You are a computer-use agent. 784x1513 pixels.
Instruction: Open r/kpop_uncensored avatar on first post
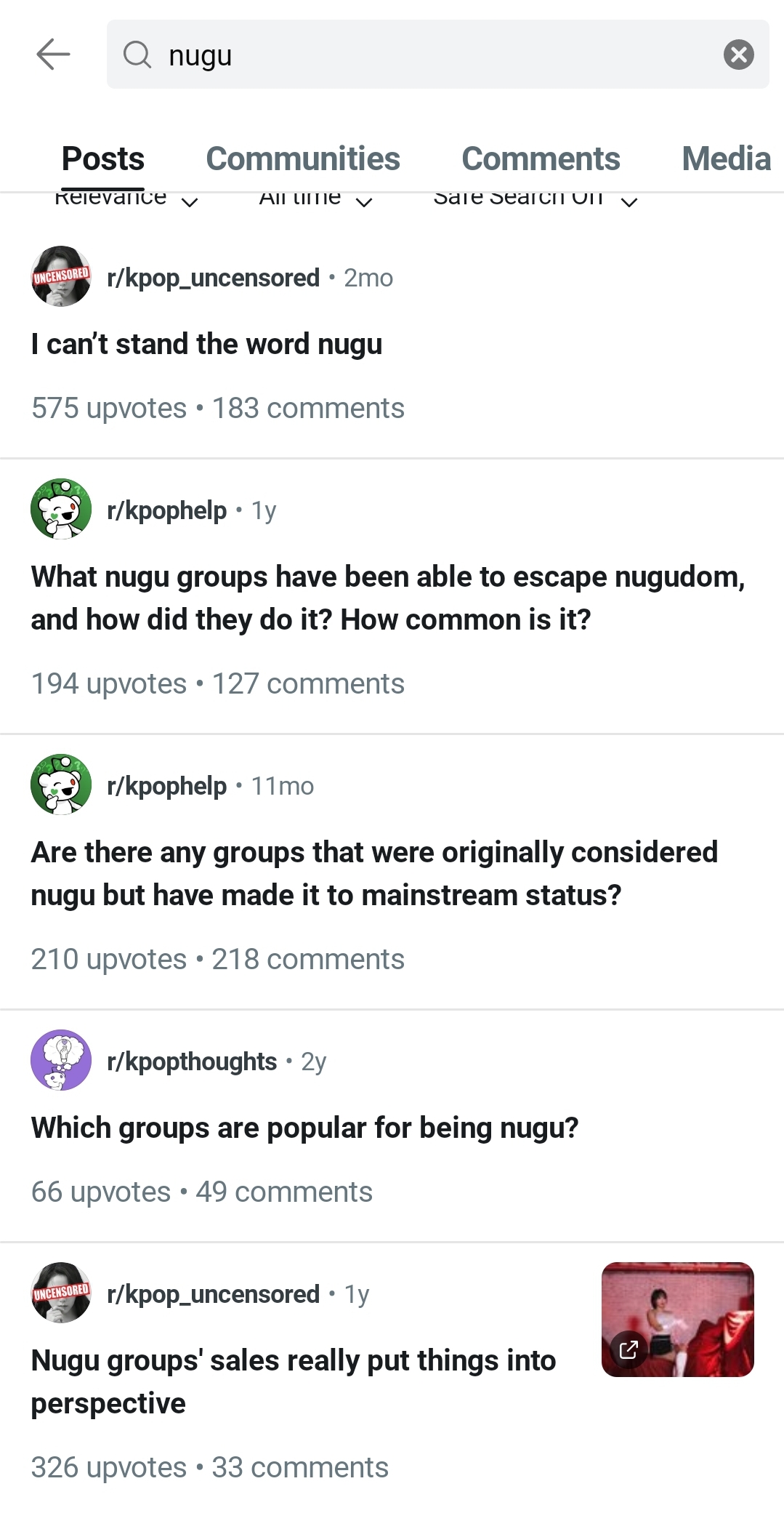point(61,276)
